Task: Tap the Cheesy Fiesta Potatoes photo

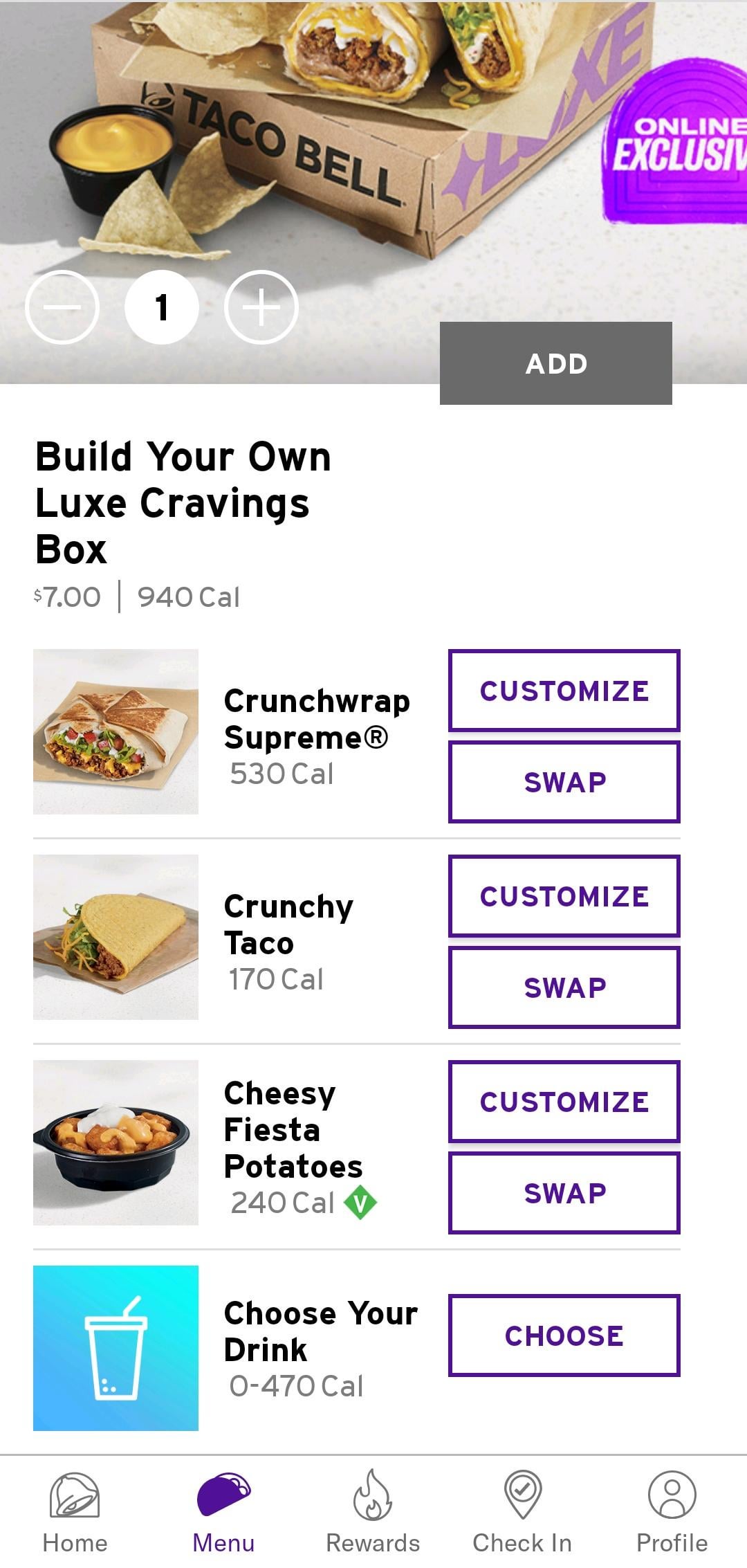Action: tap(116, 1142)
